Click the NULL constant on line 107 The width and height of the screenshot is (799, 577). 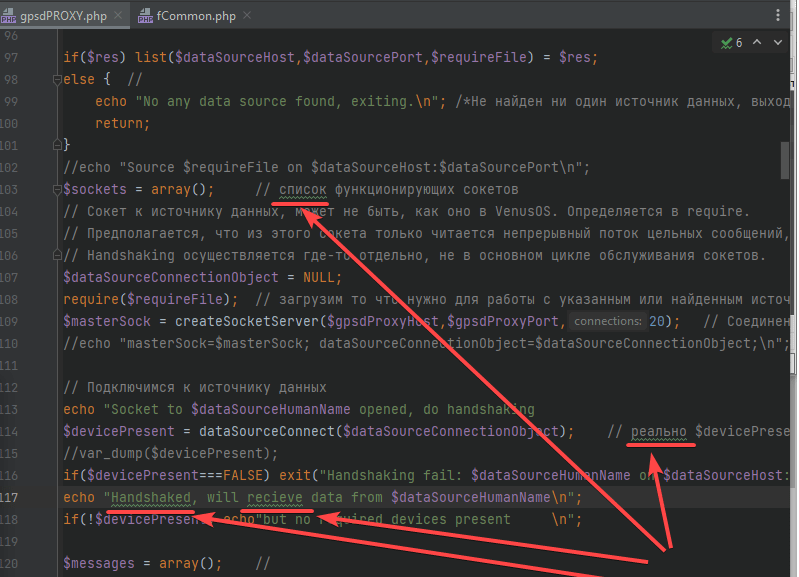point(318,277)
